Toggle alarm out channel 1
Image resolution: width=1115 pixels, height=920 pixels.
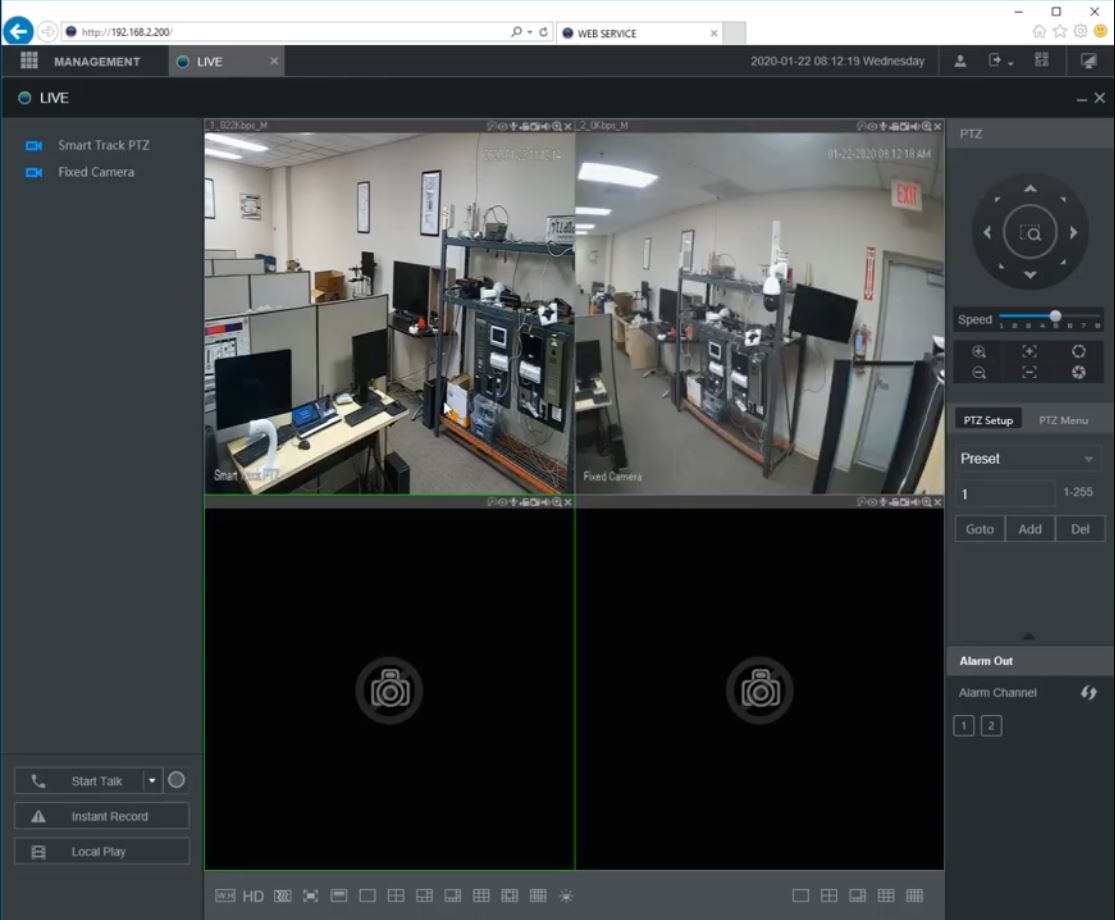(x=964, y=726)
